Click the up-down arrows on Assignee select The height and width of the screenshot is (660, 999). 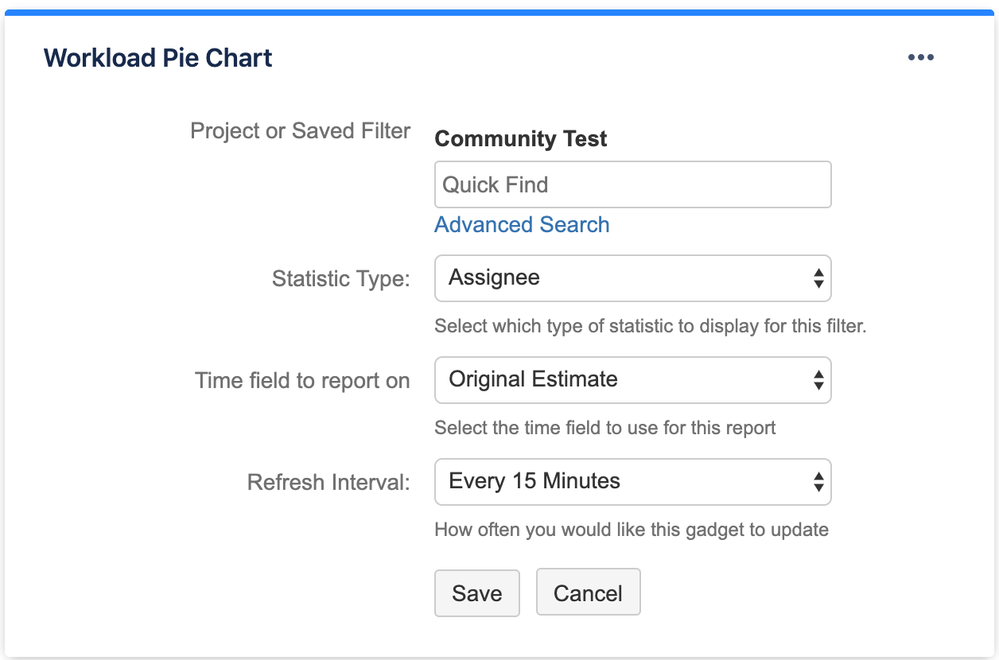818,279
